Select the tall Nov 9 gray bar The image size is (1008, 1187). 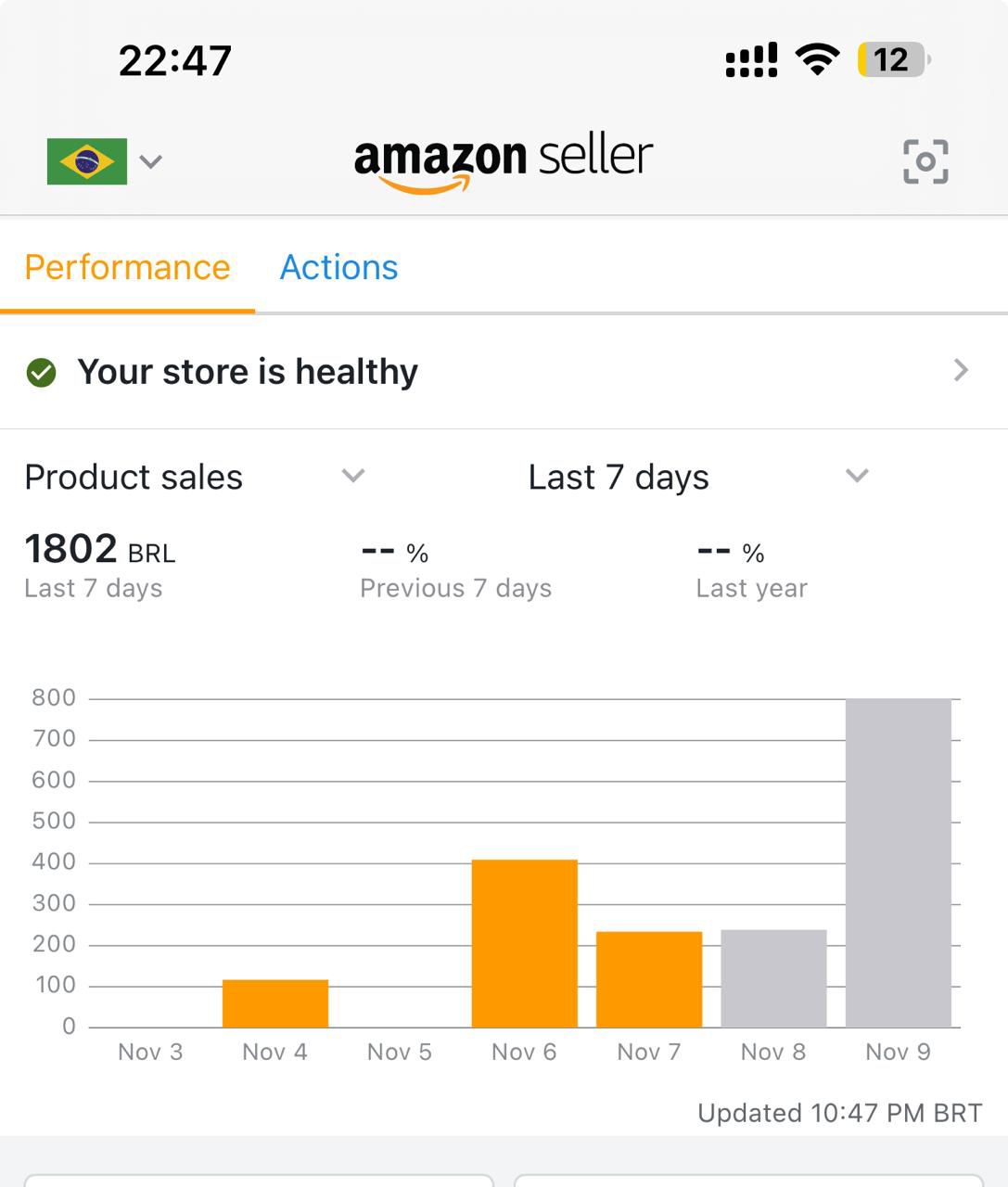point(899,862)
